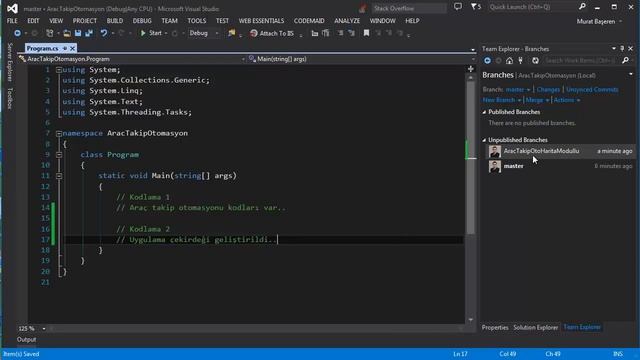Click the Attach To IIS button

(272, 33)
